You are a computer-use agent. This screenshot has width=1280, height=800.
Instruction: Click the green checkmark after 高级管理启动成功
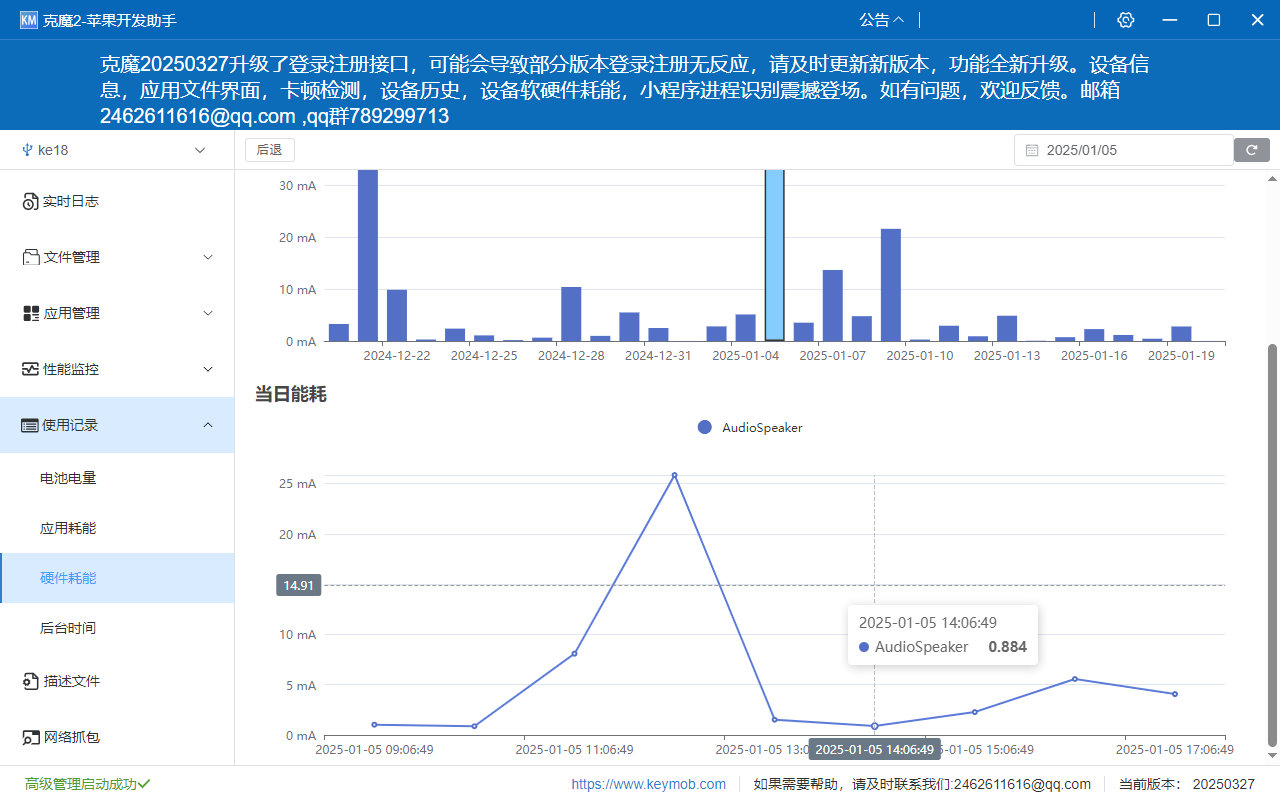tap(144, 784)
